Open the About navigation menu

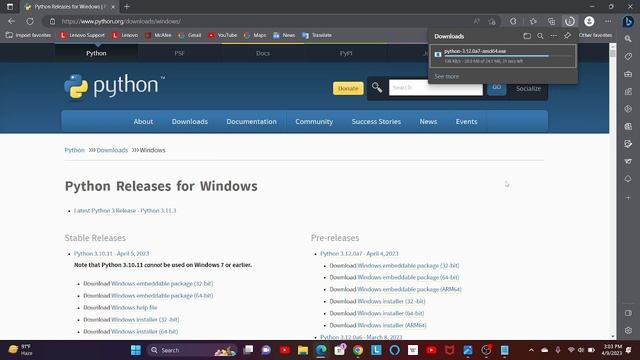coord(143,121)
